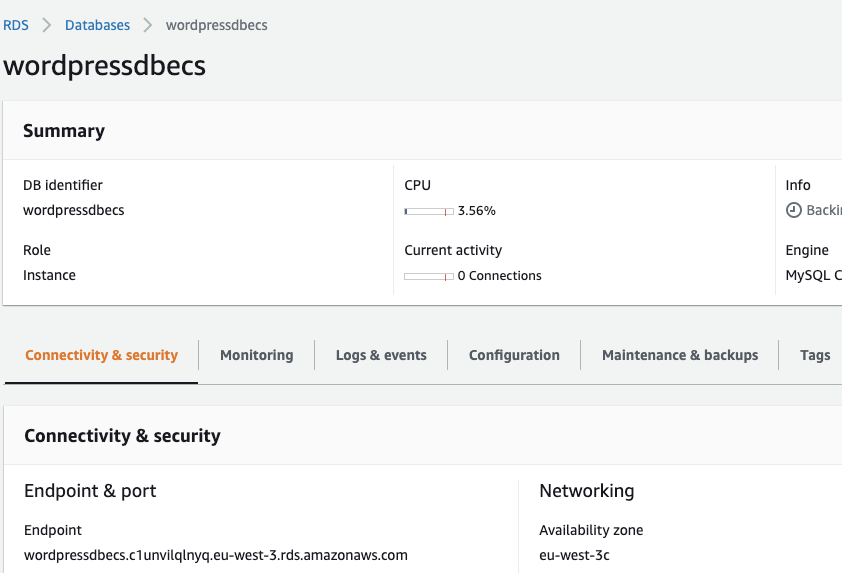Click the 3.56% CPU value

477,211
